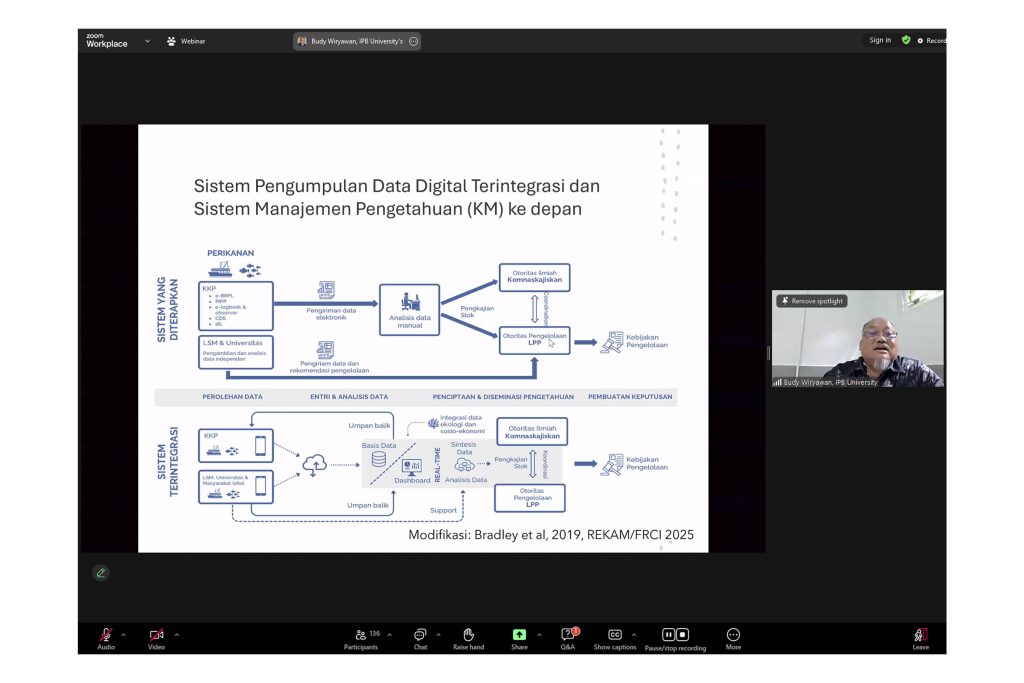
Task: Open the Q&A panel
Action: pyautogui.click(x=568, y=638)
